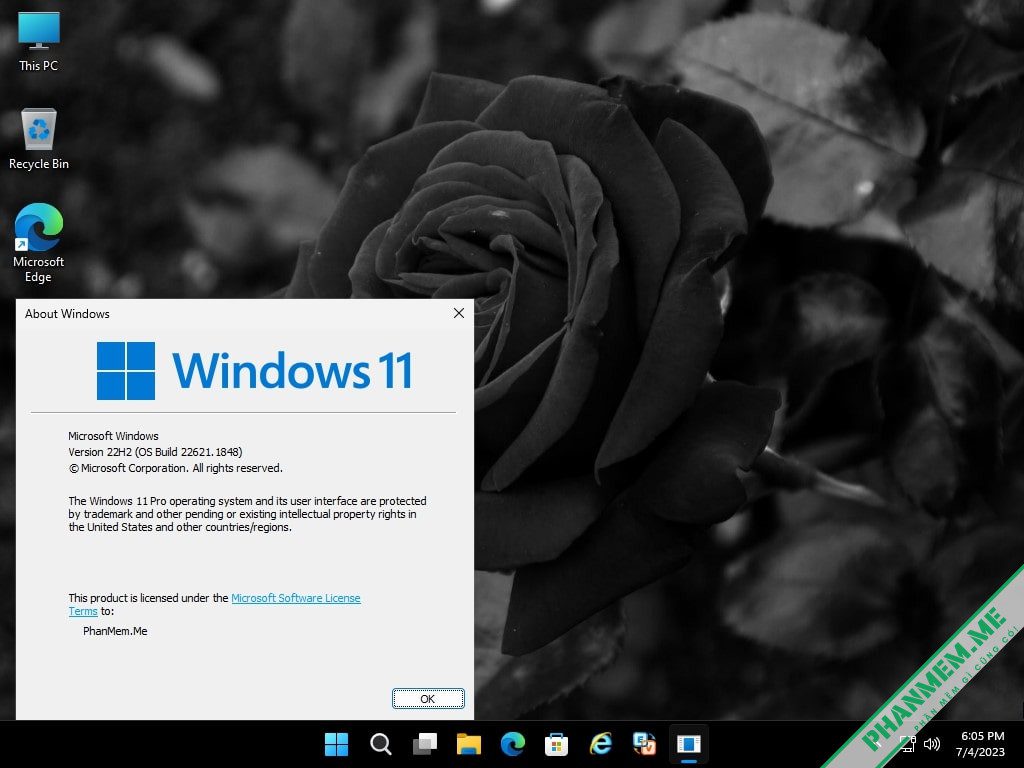Image resolution: width=1024 pixels, height=768 pixels.
Task: Click the Windows 11 logo in dialog
Action: coord(254,370)
